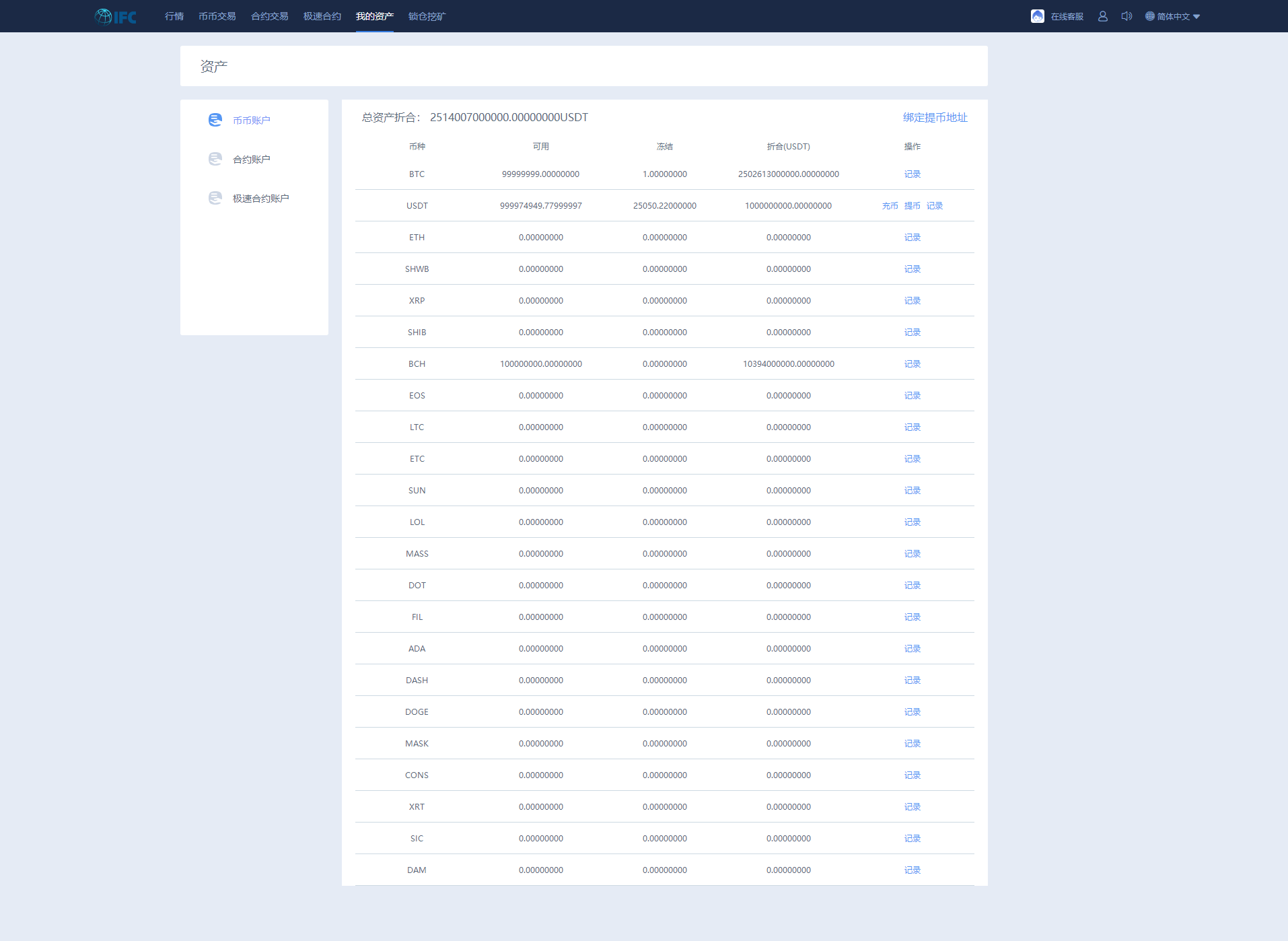View 记录 for the XRP row
Viewport: 1288px width, 941px height.
913,300
